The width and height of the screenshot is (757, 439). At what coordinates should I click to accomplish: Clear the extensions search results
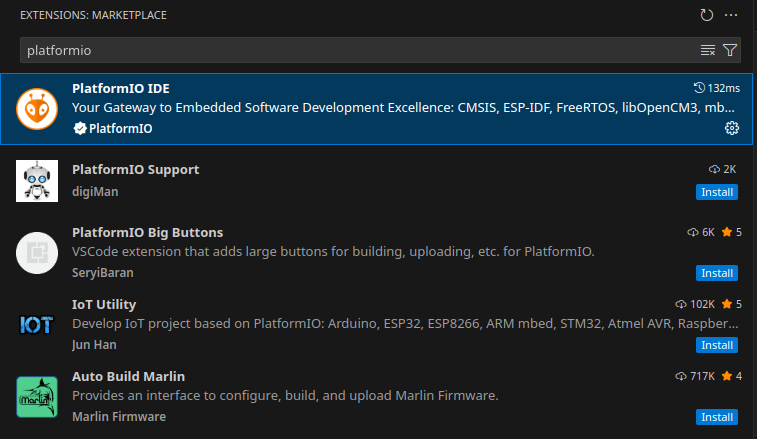point(708,50)
